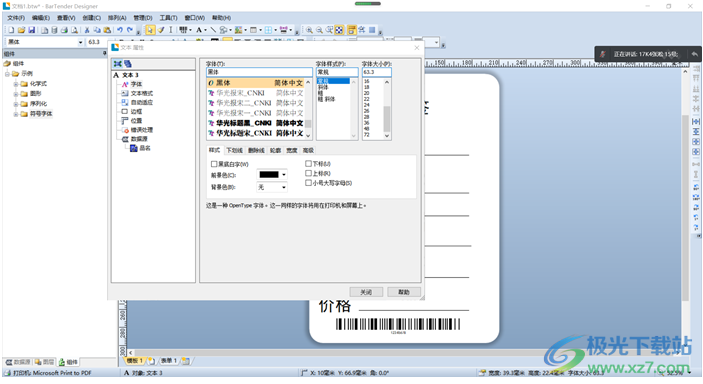
Task: Select the Table creation tool
Action: tap(253, 30)
